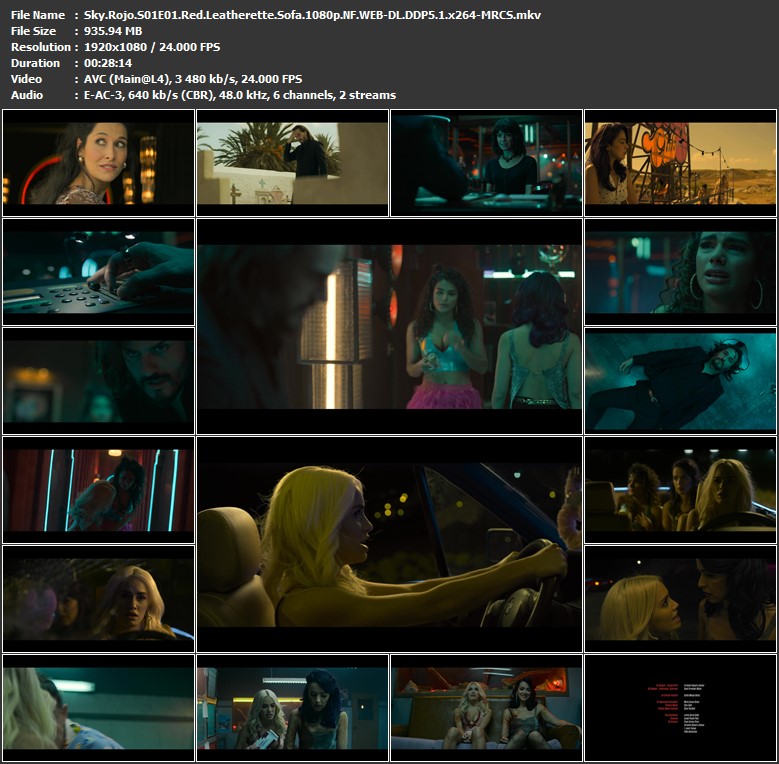This screenshot has width=779, height=764.
Task: Open thumbnail of two women in shop aisle
Action: (x=292, y=708)
